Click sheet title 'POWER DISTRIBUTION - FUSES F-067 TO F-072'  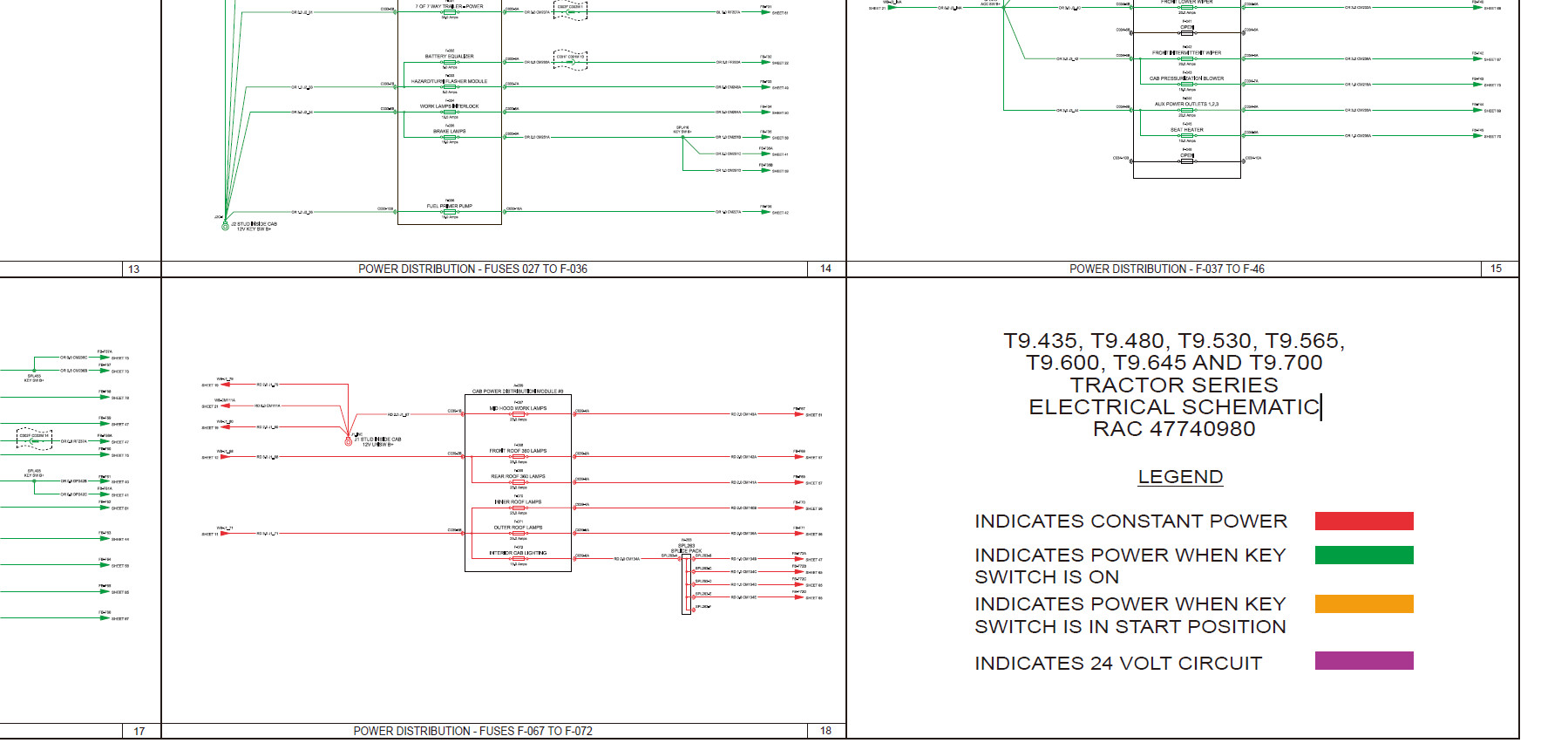point(472,731)
